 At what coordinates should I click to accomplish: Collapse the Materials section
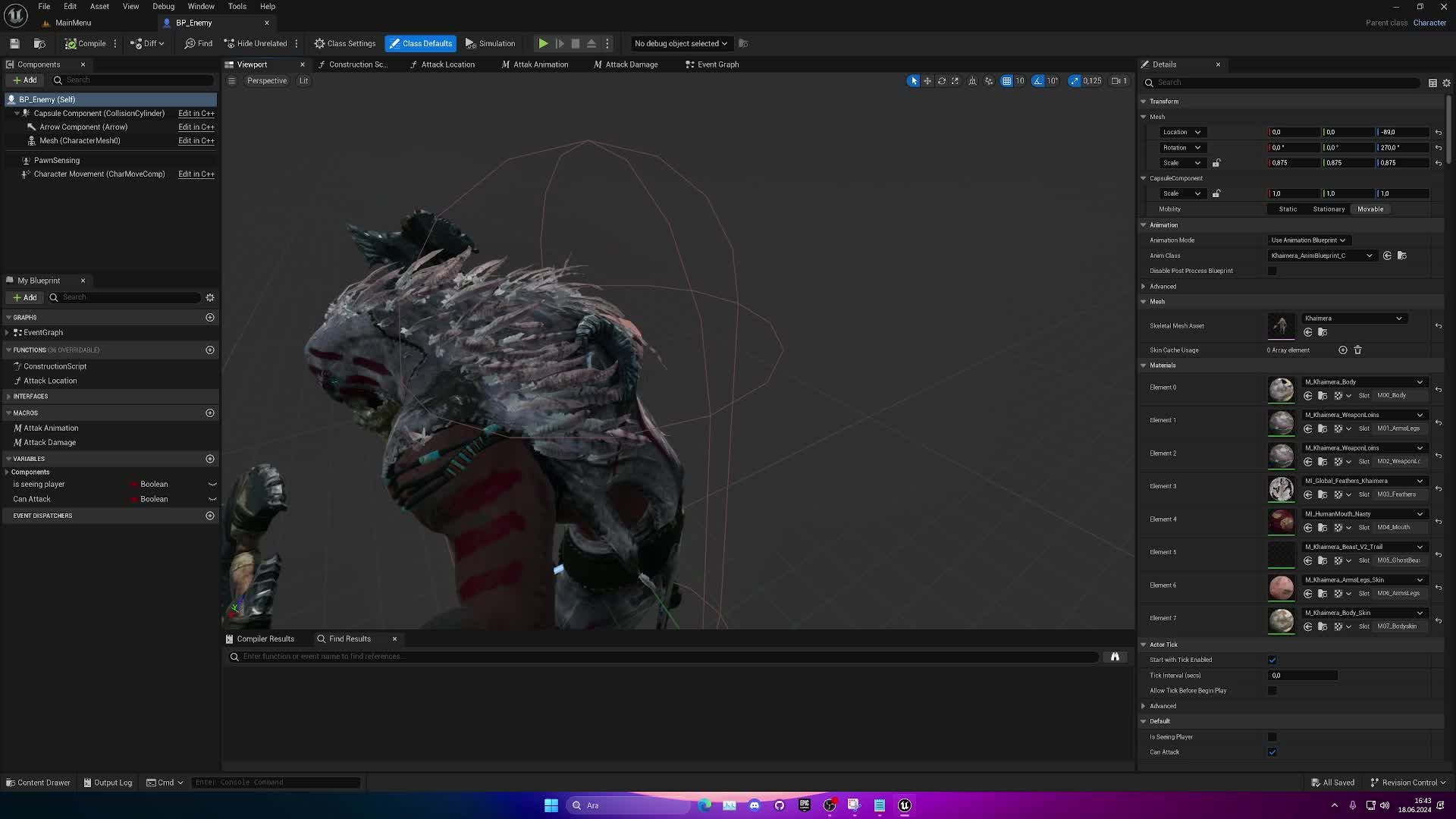[x=1144, y=366]
